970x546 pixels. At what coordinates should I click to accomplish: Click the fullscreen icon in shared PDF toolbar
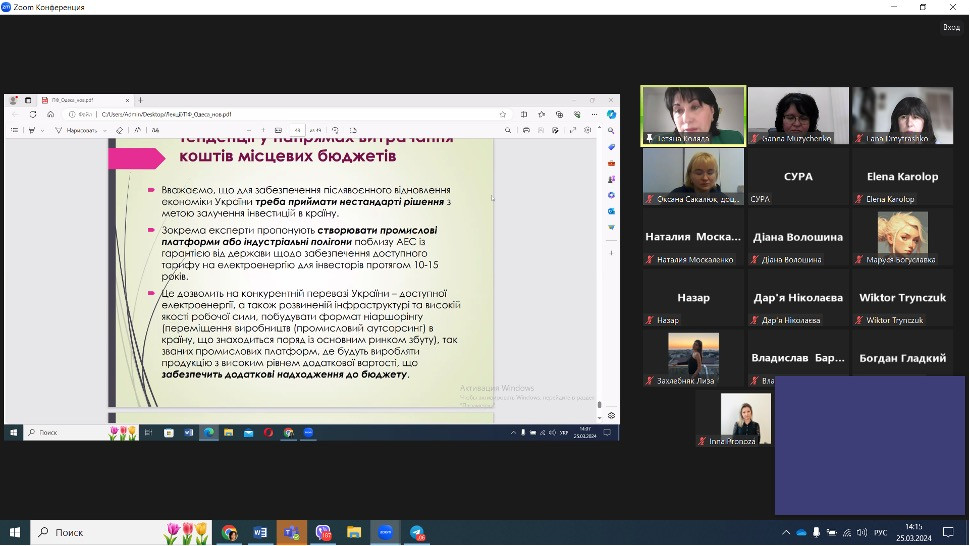coord(573,130)
